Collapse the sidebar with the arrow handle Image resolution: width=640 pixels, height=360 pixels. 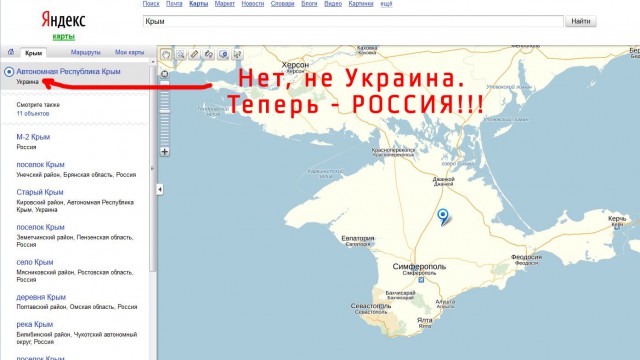point(160,189)
